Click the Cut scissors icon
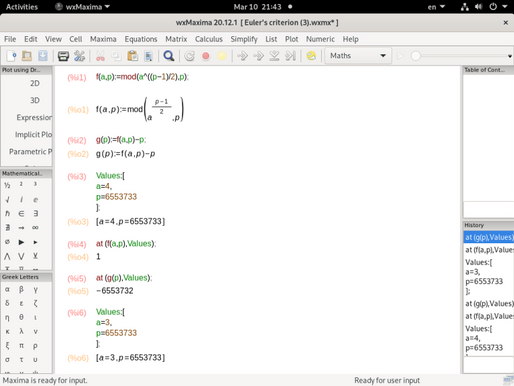This screenshot has height=386, width=514. 100,56
